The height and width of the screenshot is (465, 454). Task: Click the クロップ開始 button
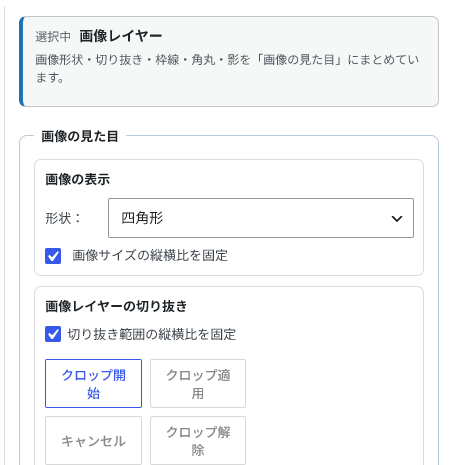93,383
